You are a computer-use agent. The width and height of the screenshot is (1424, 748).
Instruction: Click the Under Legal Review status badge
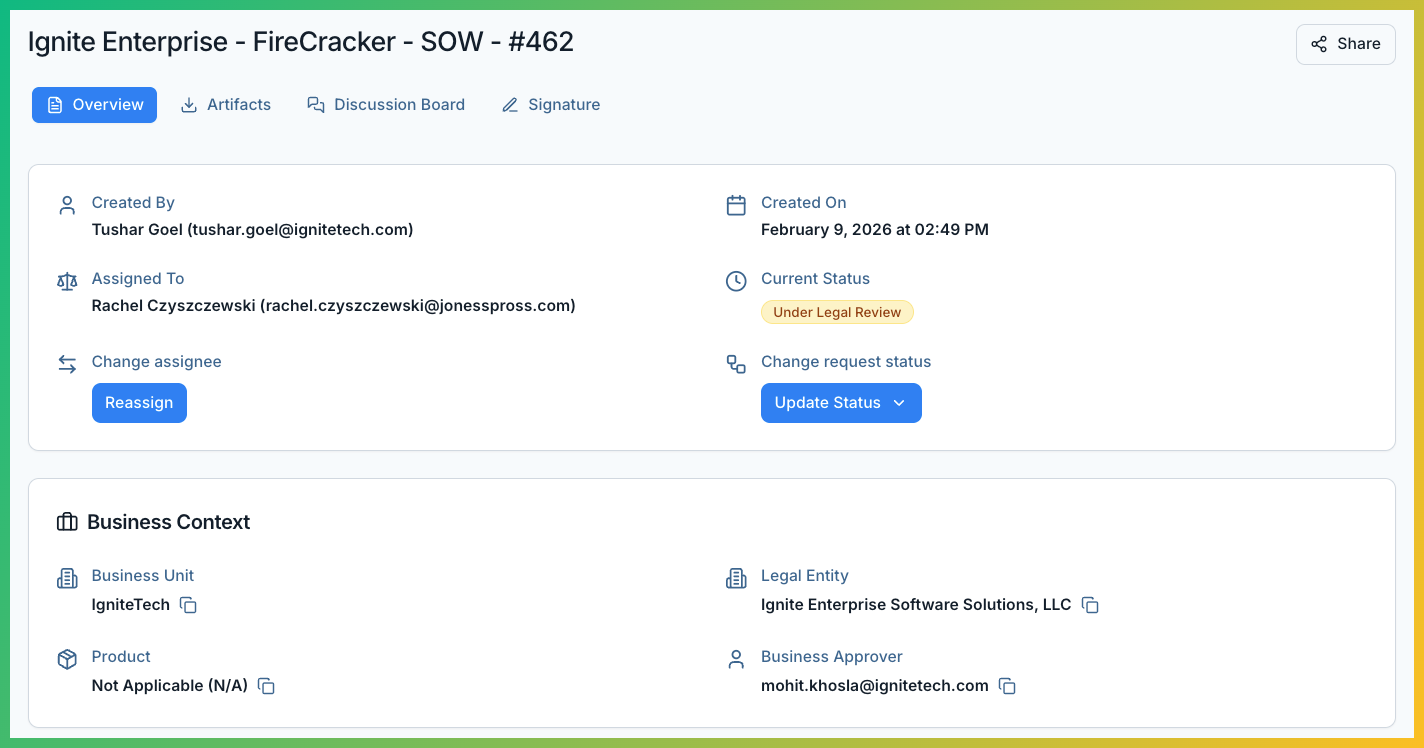point(837,312)
